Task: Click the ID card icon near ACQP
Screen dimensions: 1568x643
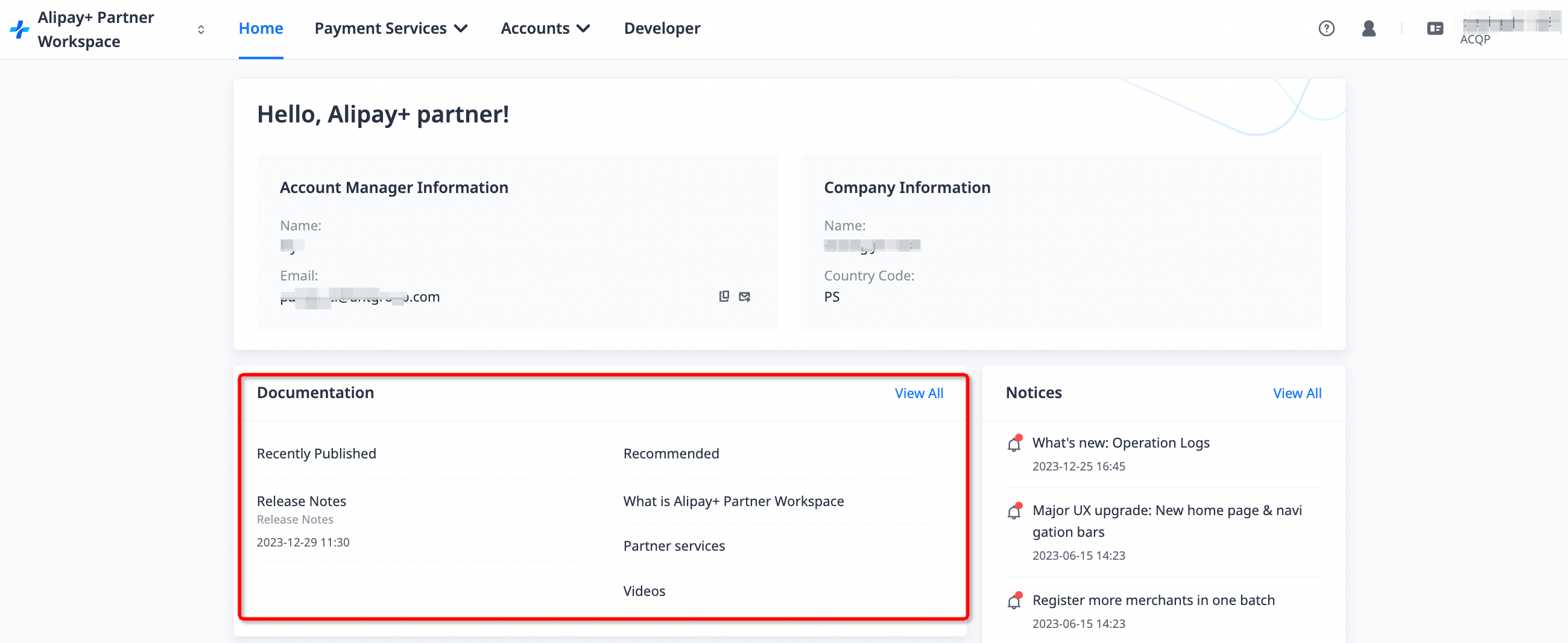Action: coord(1435,28)
